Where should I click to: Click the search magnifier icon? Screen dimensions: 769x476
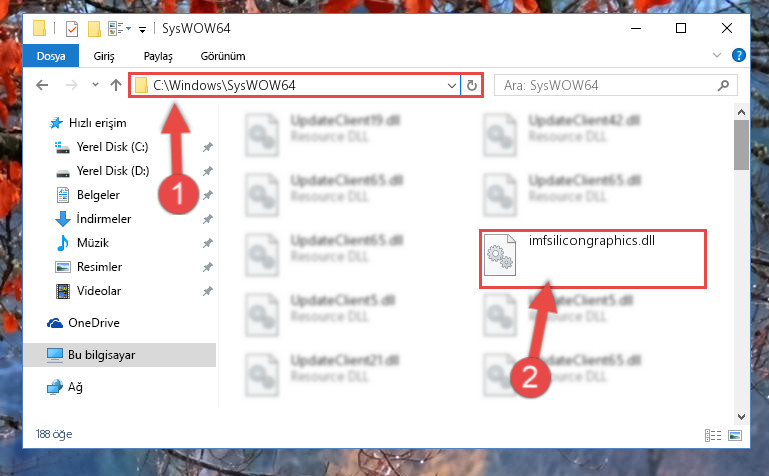click(723, 86)
